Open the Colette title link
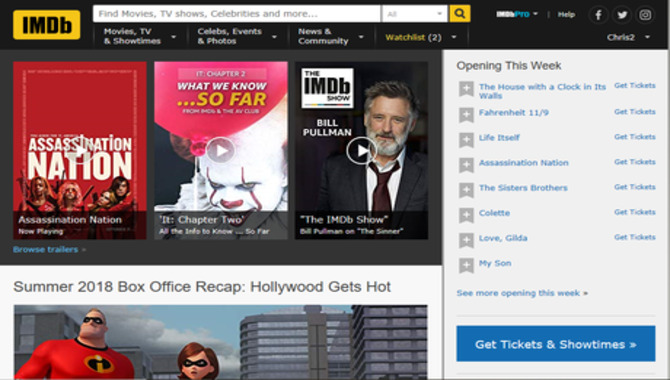The height and width of the screenshot is (380, 670). point(494,213)
